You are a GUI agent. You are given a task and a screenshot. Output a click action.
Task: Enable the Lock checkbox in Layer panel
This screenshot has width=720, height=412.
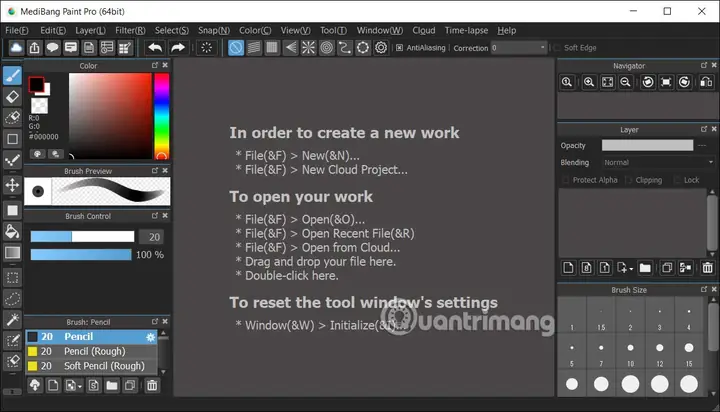[677, 180]
